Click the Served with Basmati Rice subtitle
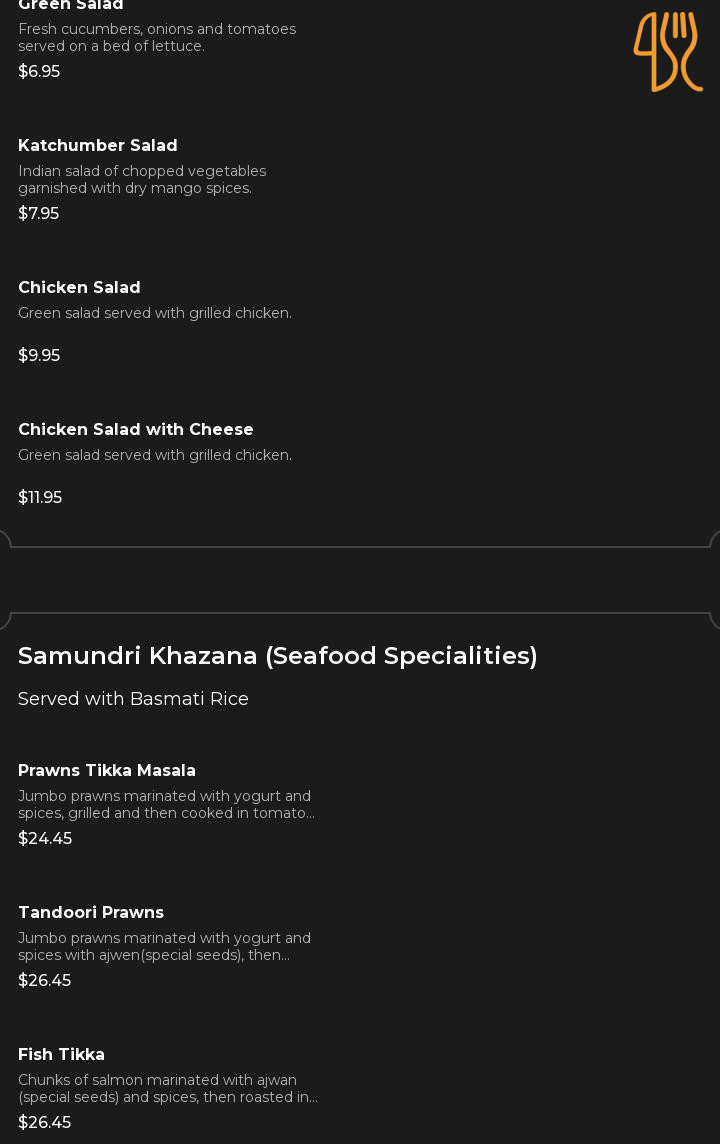The image size is (720, 1144). coord(133,699)
